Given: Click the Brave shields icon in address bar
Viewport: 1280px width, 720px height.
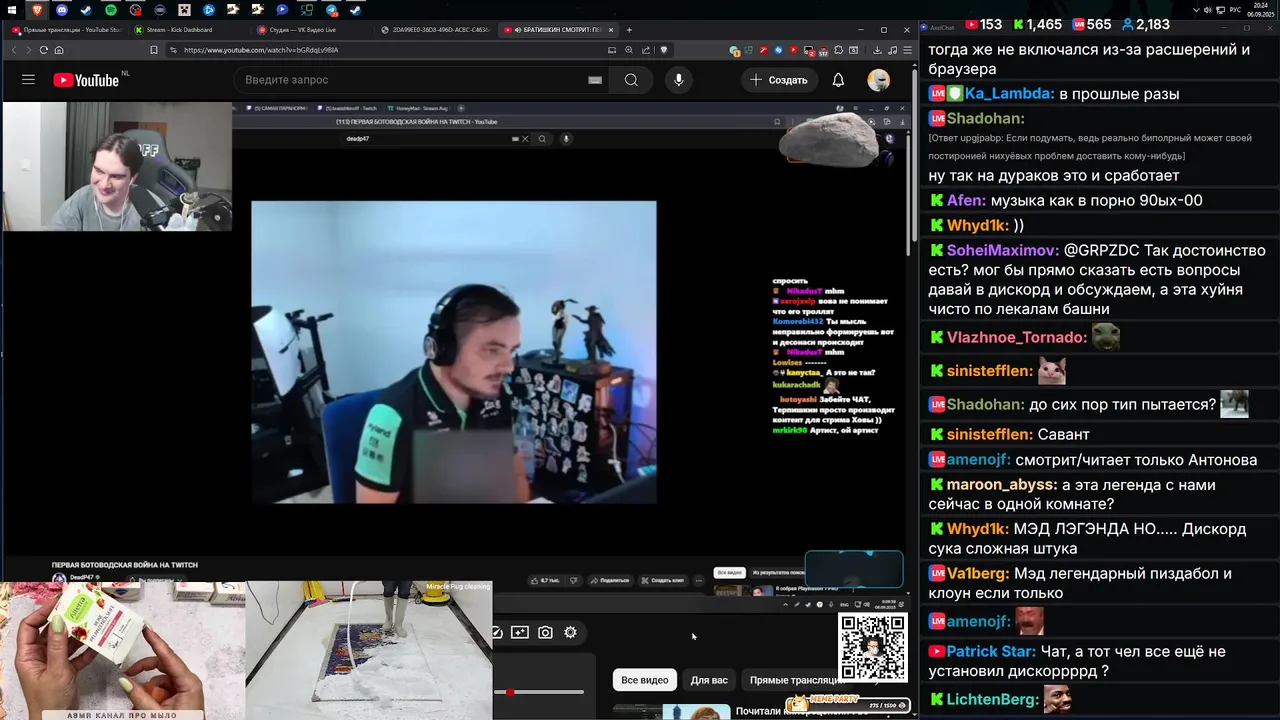Looking at the screenshot, I should 663,50.
